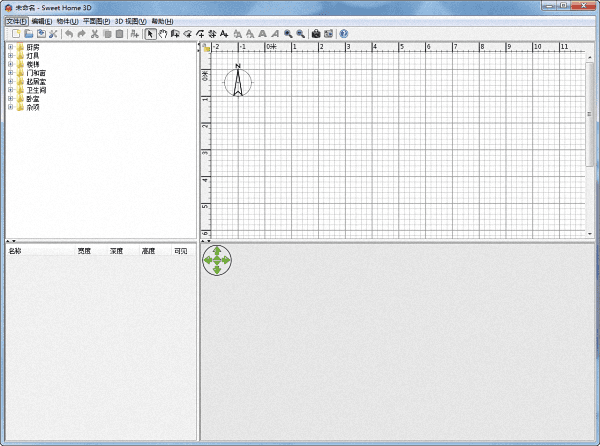Click the Create photo camera icon
This screenshot has width=600, height=446.
(x=315, y=33)
